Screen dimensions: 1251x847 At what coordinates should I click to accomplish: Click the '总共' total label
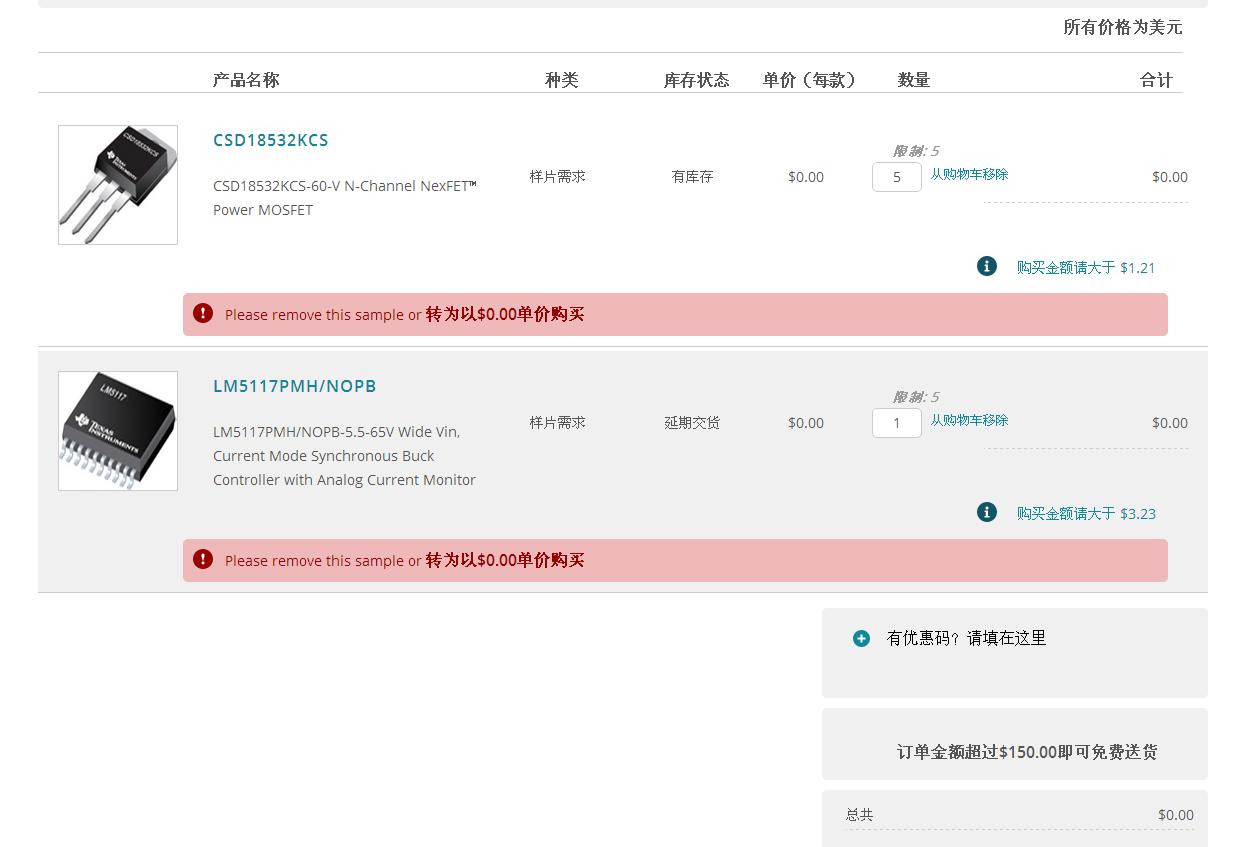tap(859, 815)
